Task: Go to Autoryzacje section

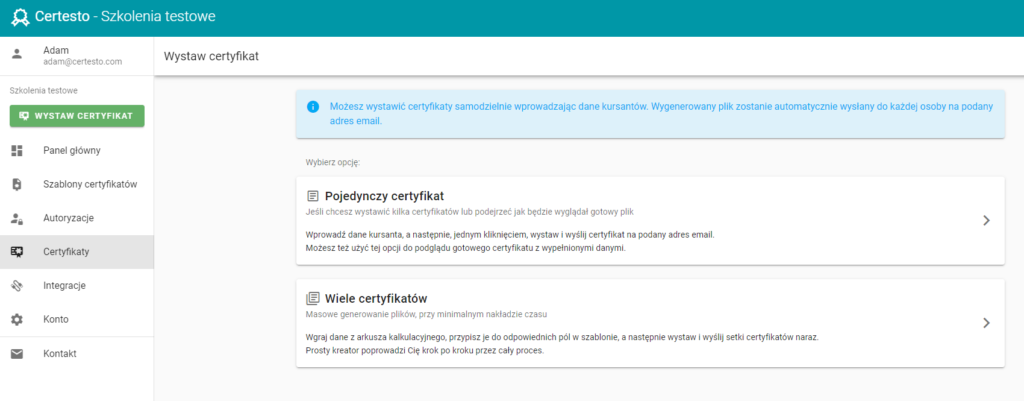Action: [77, 218]
